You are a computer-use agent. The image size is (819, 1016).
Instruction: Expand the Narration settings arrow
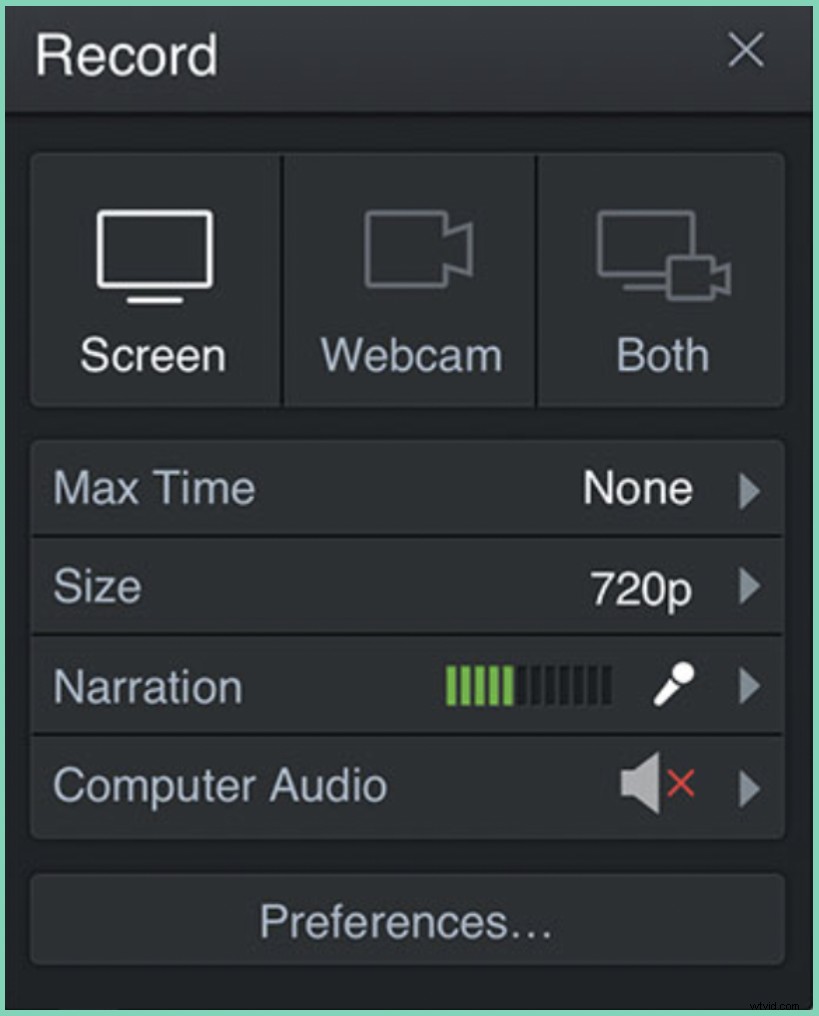click(x=748, y=687)
